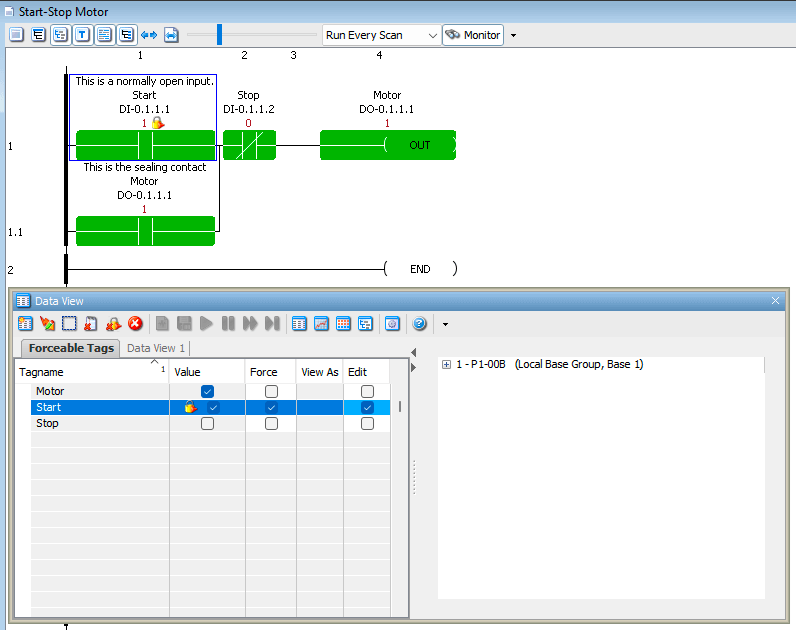
Task: Click the first icon in Data View toolbar
Action: click(x=25, y=324)
